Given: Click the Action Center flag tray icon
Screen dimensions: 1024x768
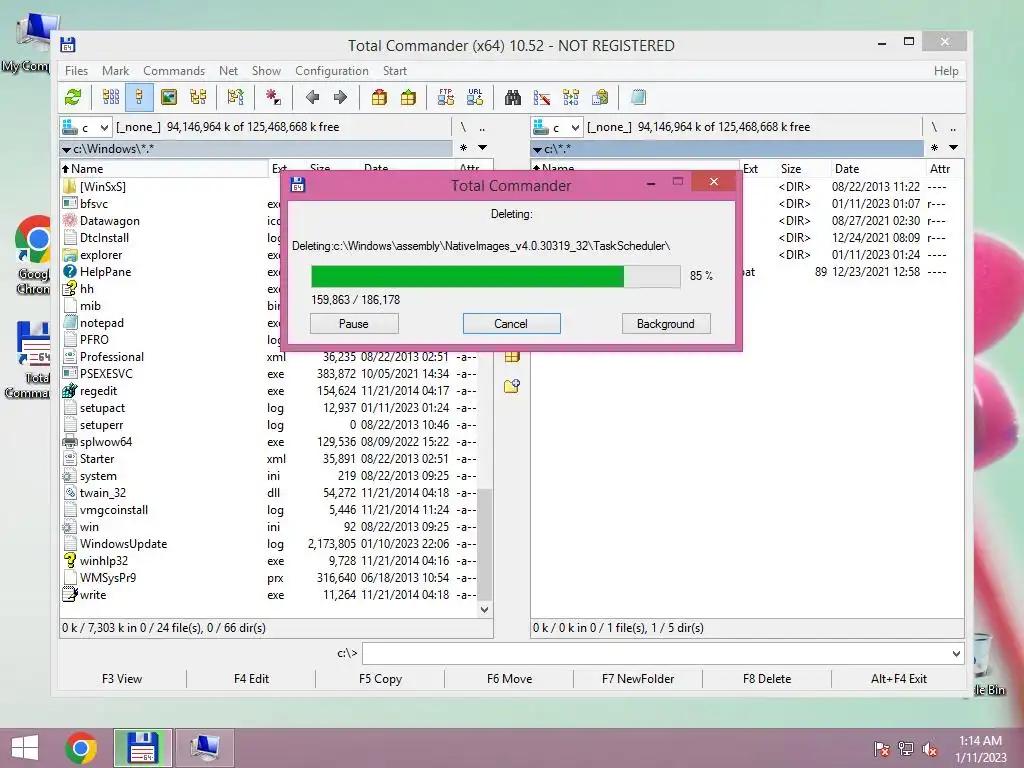Looking at the screenshot, I should 881,749.
